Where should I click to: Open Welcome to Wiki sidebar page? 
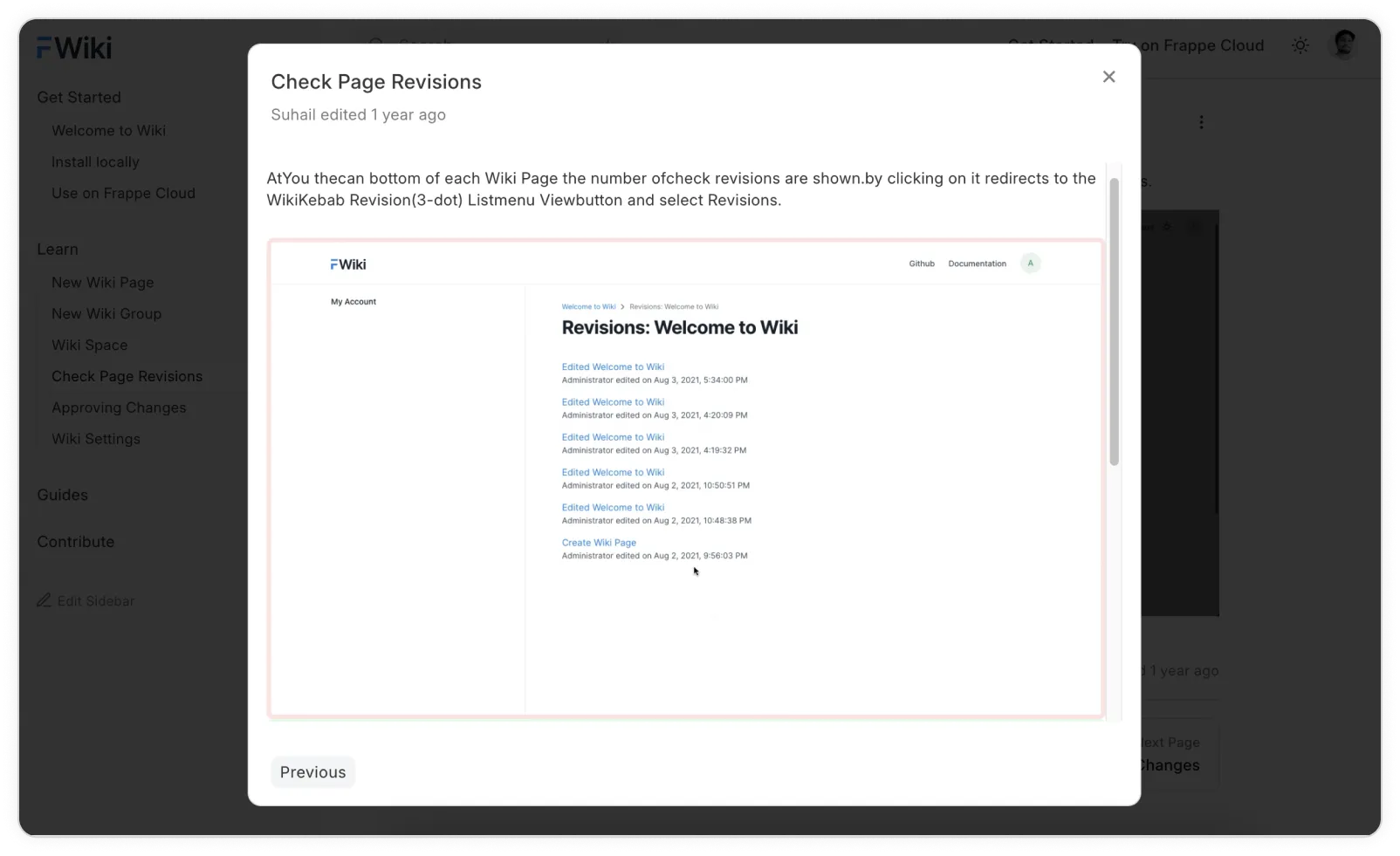pyautogui.click(x=108, y=130)
